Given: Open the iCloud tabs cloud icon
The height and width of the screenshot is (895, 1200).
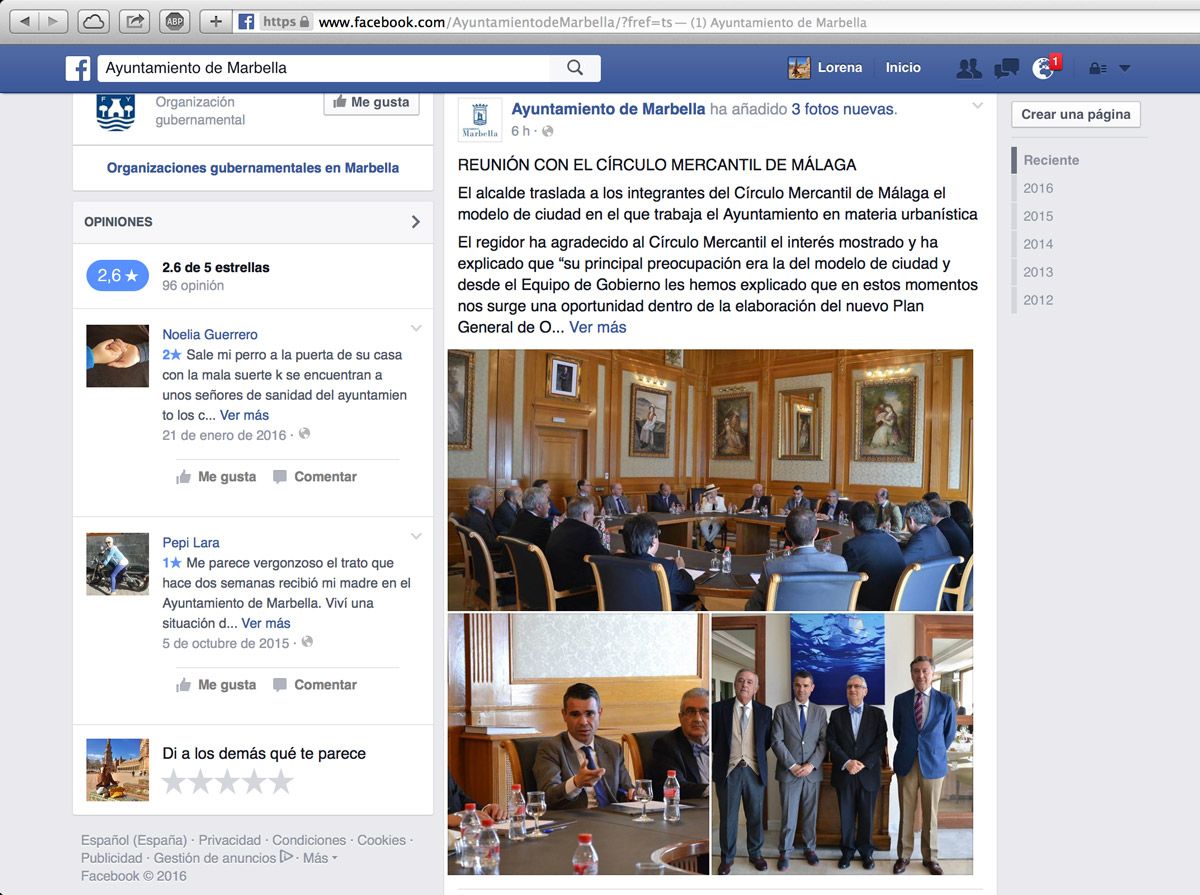Looking at the screenshot, I should point(93,21).
